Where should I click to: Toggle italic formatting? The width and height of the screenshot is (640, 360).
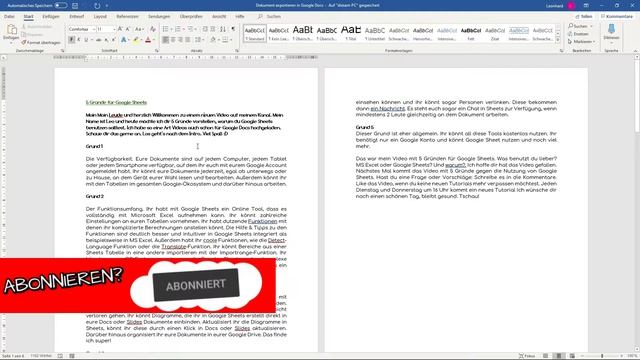click(79, 40)
